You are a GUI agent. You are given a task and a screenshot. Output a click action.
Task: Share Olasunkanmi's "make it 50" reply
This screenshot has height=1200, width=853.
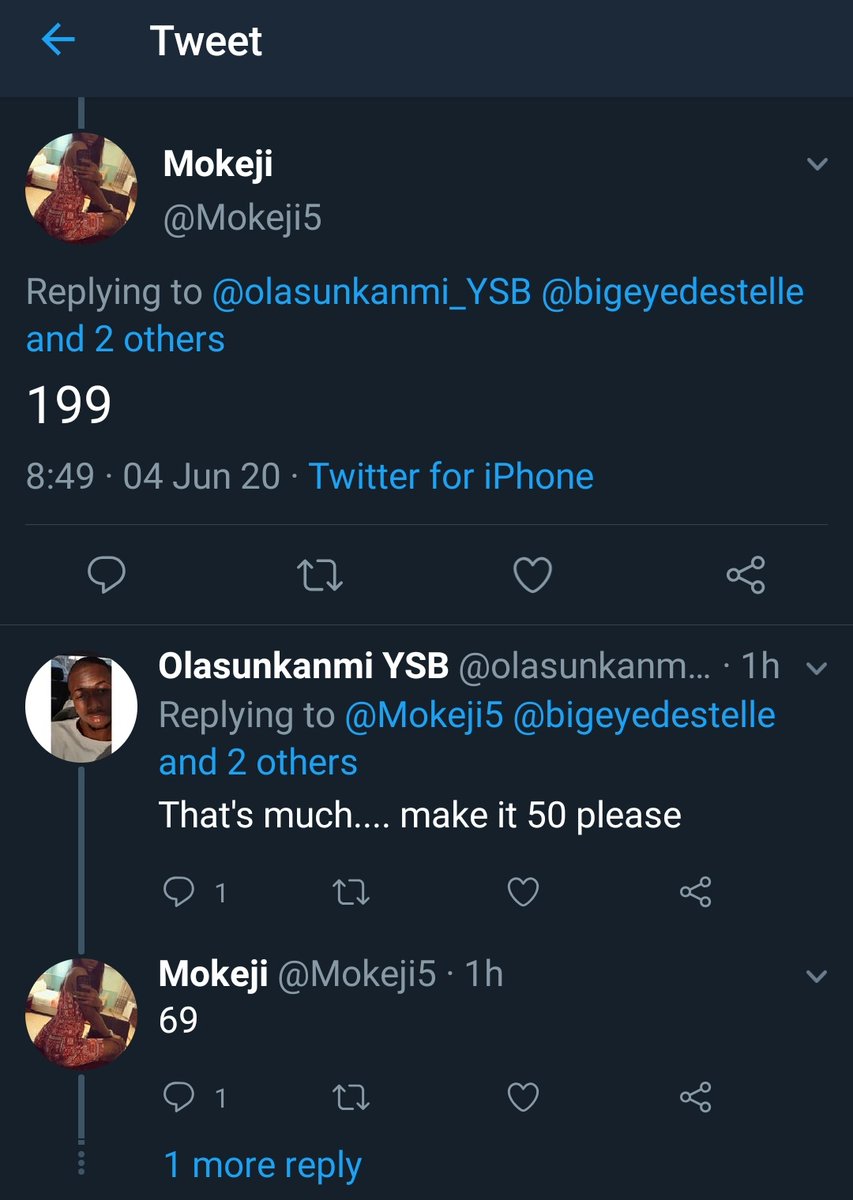click(695, 891)
